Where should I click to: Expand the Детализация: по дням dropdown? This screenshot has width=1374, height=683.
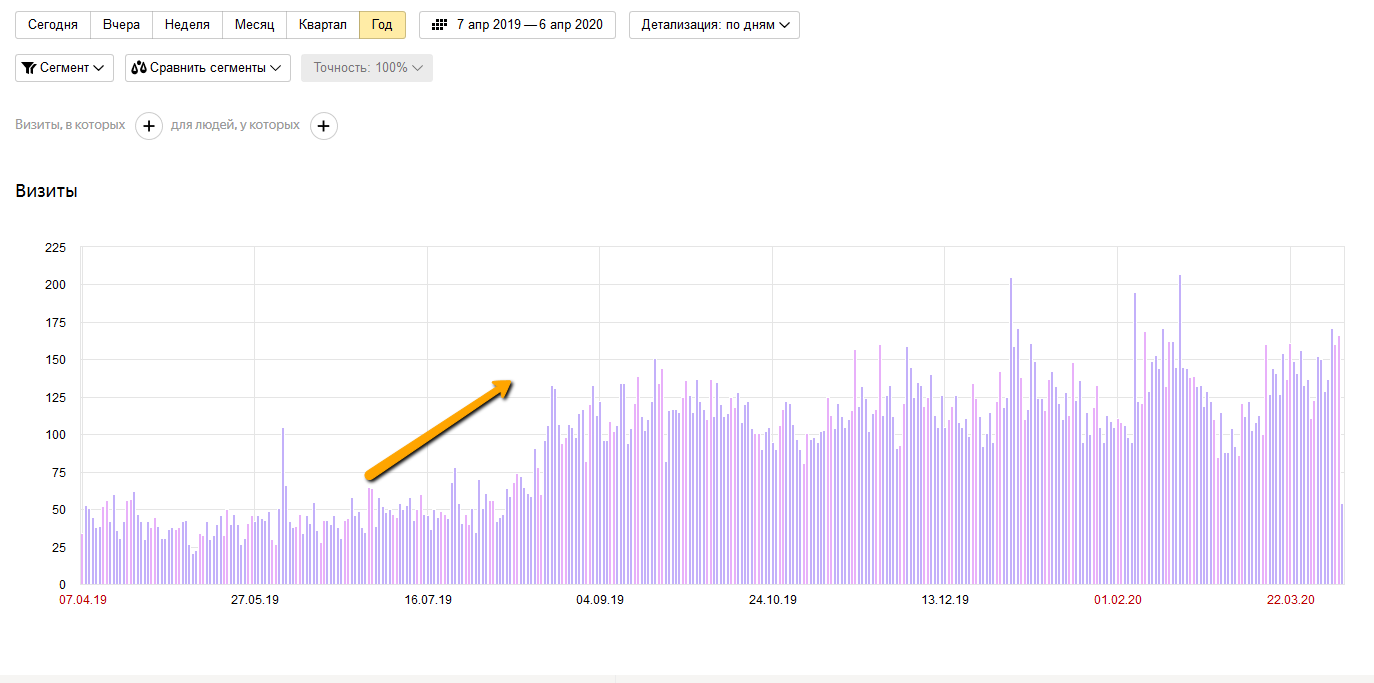714,25
